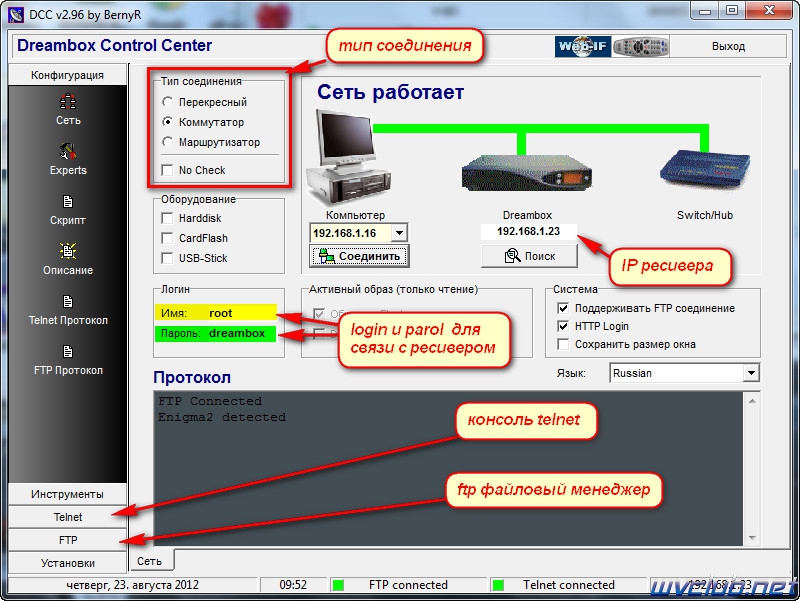800x601 pixels.
Task: Open the Язык language dropdown
Action: click(751, 373)
